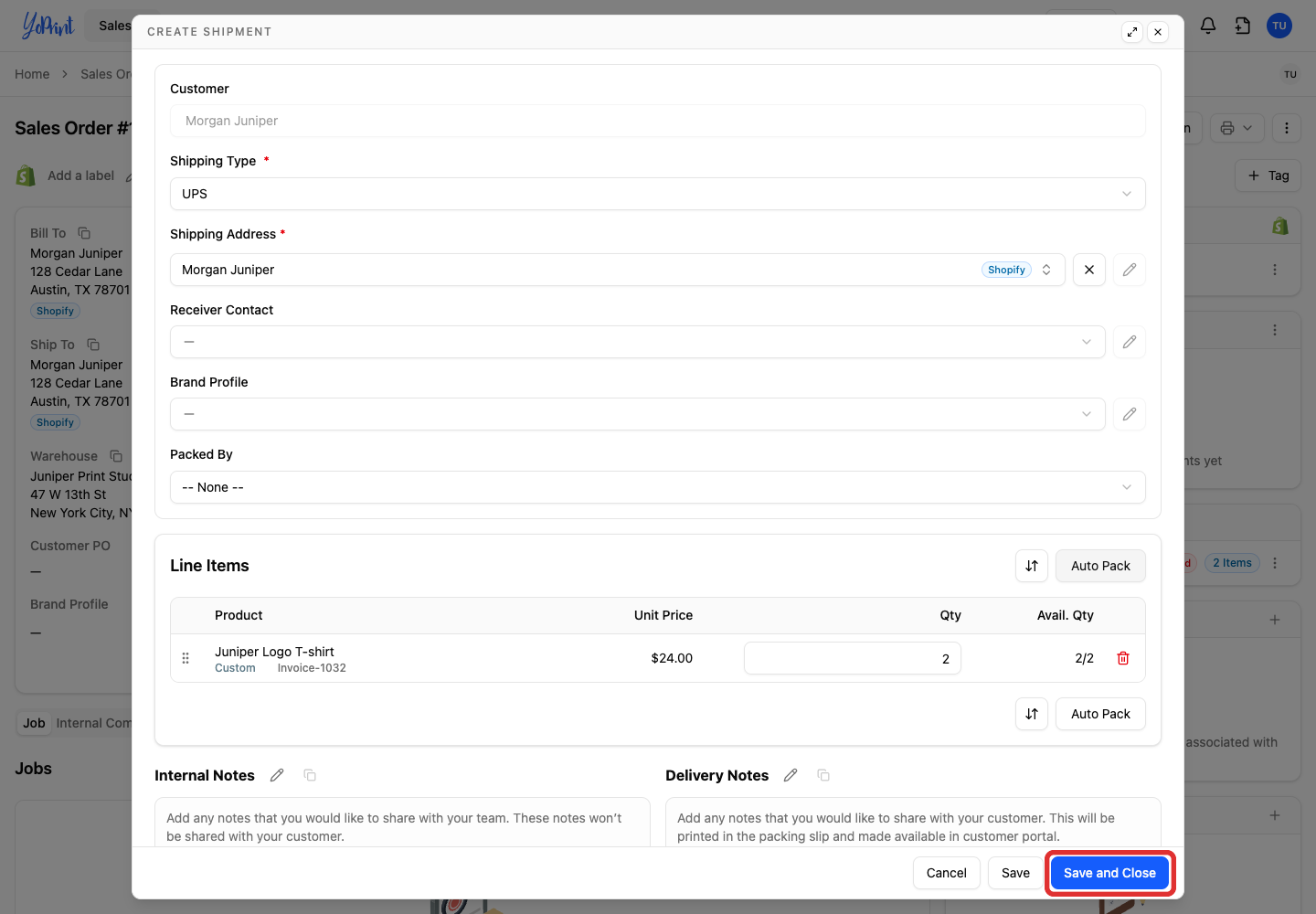Open the notifications bell
Viewport: 1316px width, 914px height.
(x=1208, y=26)
